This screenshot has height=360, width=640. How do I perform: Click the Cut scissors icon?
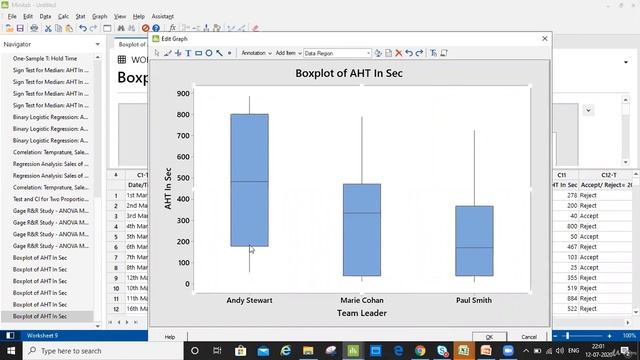click(x=48, y=28)
